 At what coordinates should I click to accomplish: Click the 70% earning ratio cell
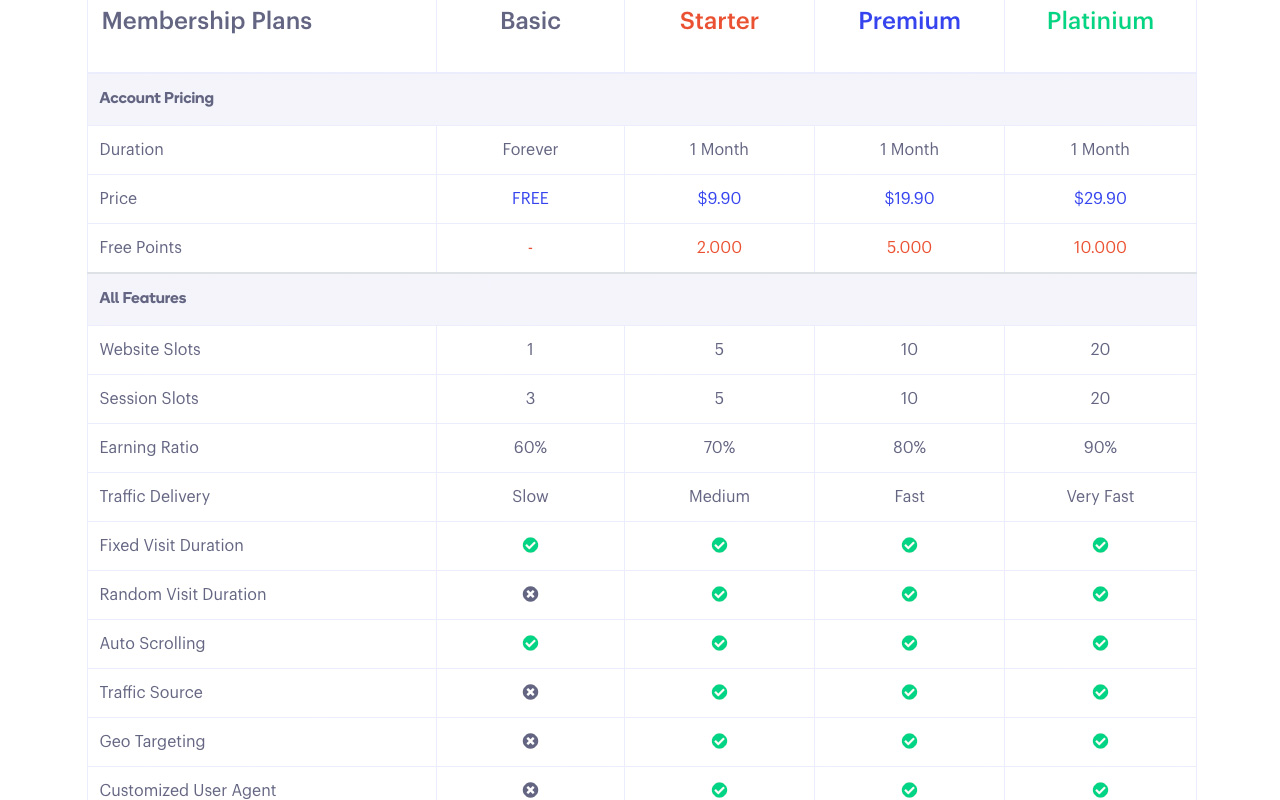[719, 447]
